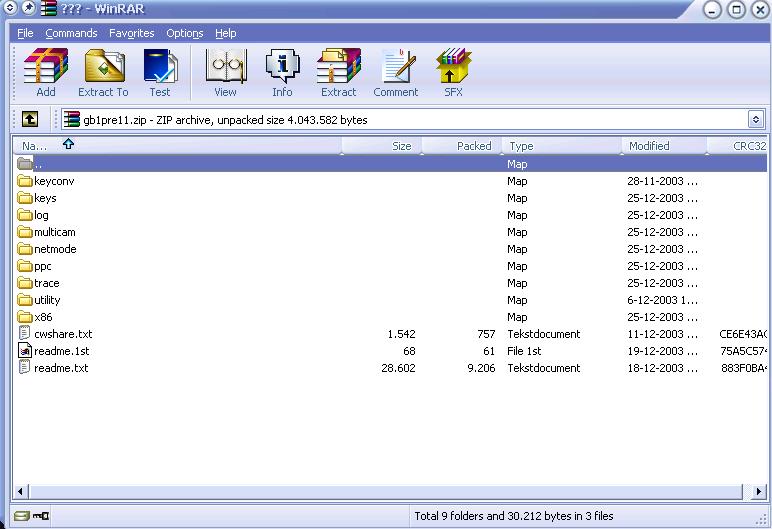Sort by the Packed column header
The image size is (772, 529).
pyautogui.click(x=461, y=146)
